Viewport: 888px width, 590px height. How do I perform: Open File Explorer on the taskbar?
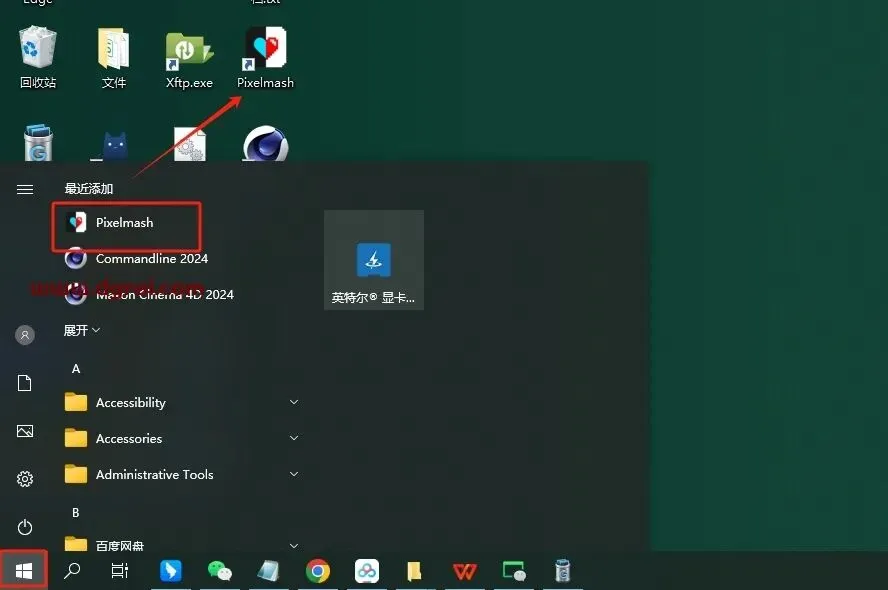[415, 571]
